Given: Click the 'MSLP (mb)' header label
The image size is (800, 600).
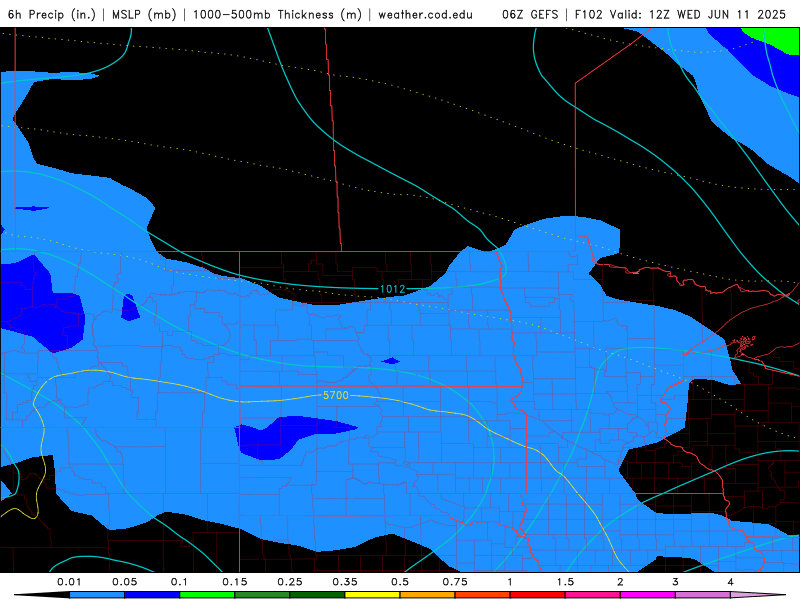Looking at the screenshot, I should pyautogui.click(x=144, y=14).
